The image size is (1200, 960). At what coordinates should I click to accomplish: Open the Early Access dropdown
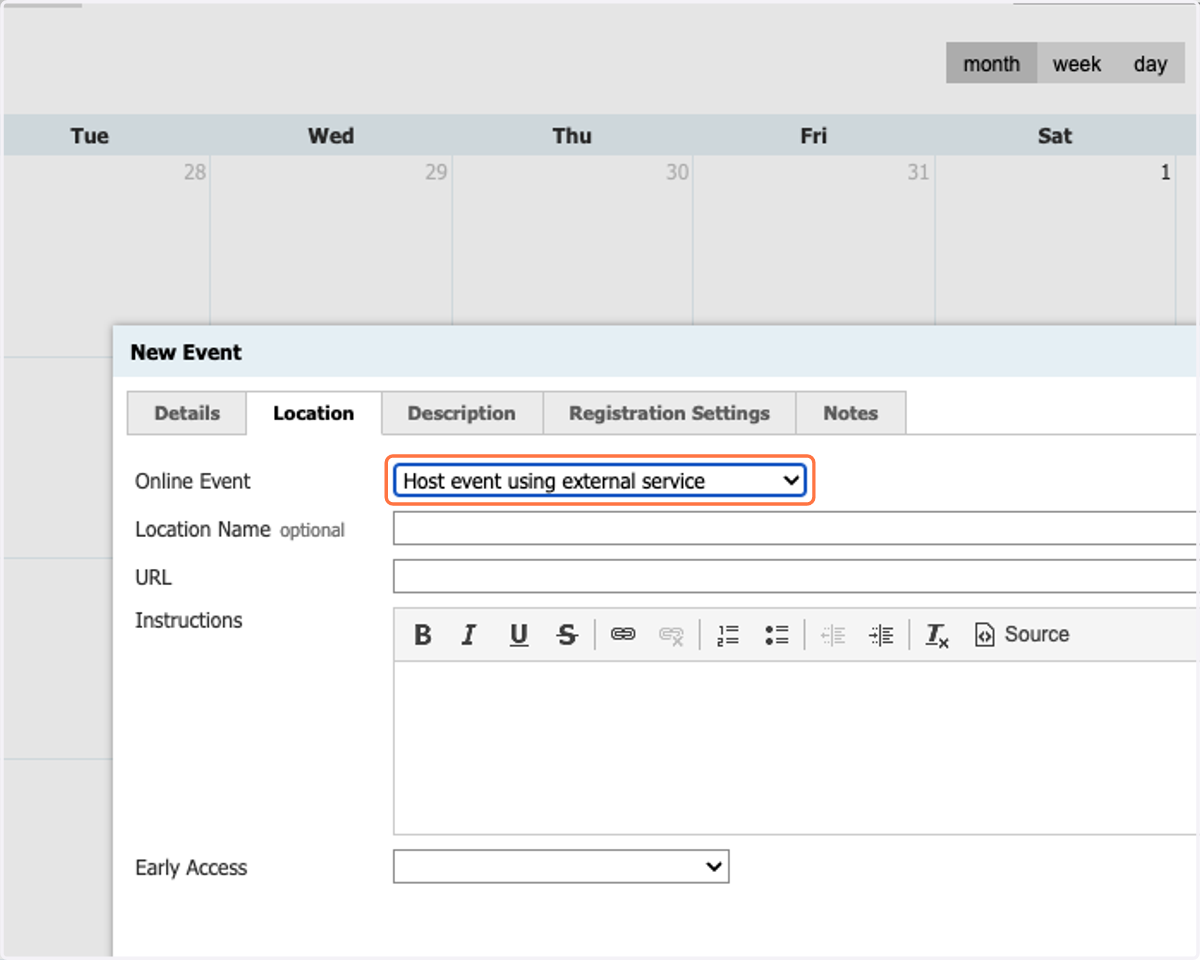coord(561,867)
